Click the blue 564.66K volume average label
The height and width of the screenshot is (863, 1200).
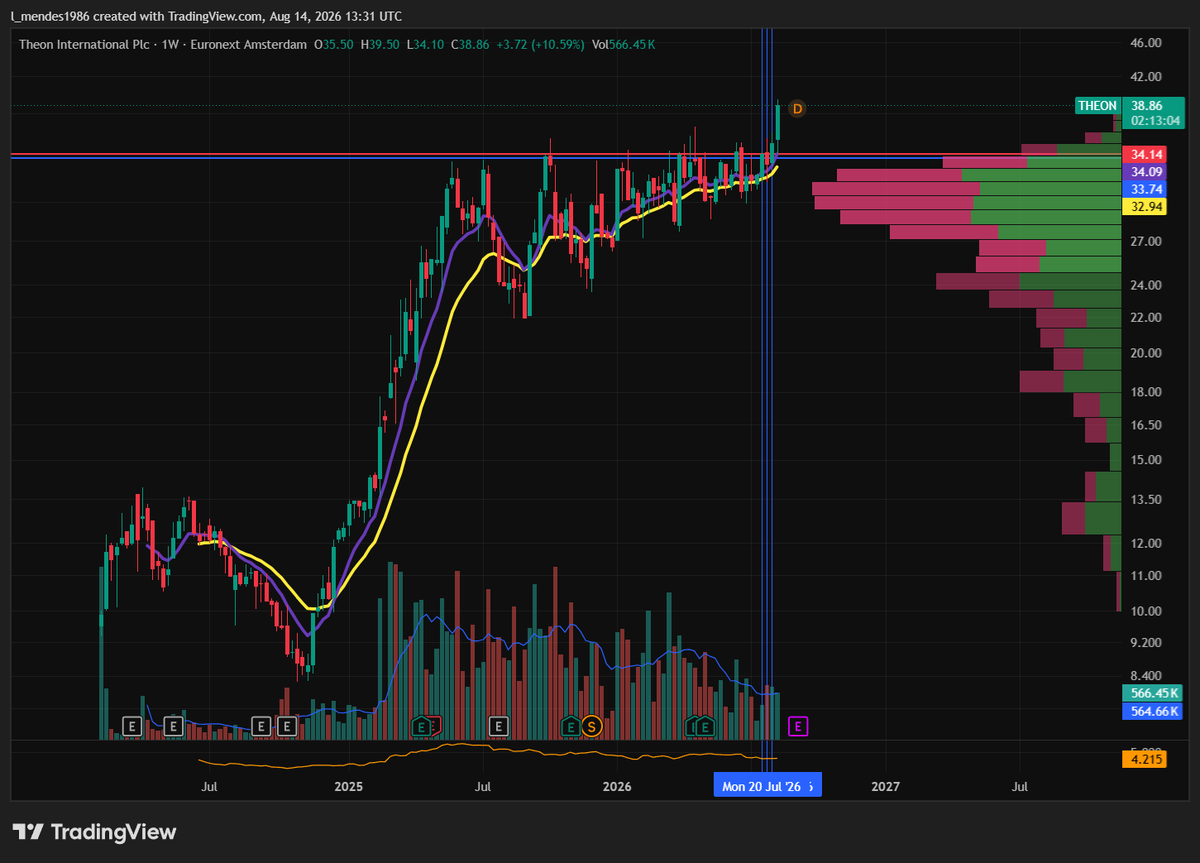tap(1153, 711)
